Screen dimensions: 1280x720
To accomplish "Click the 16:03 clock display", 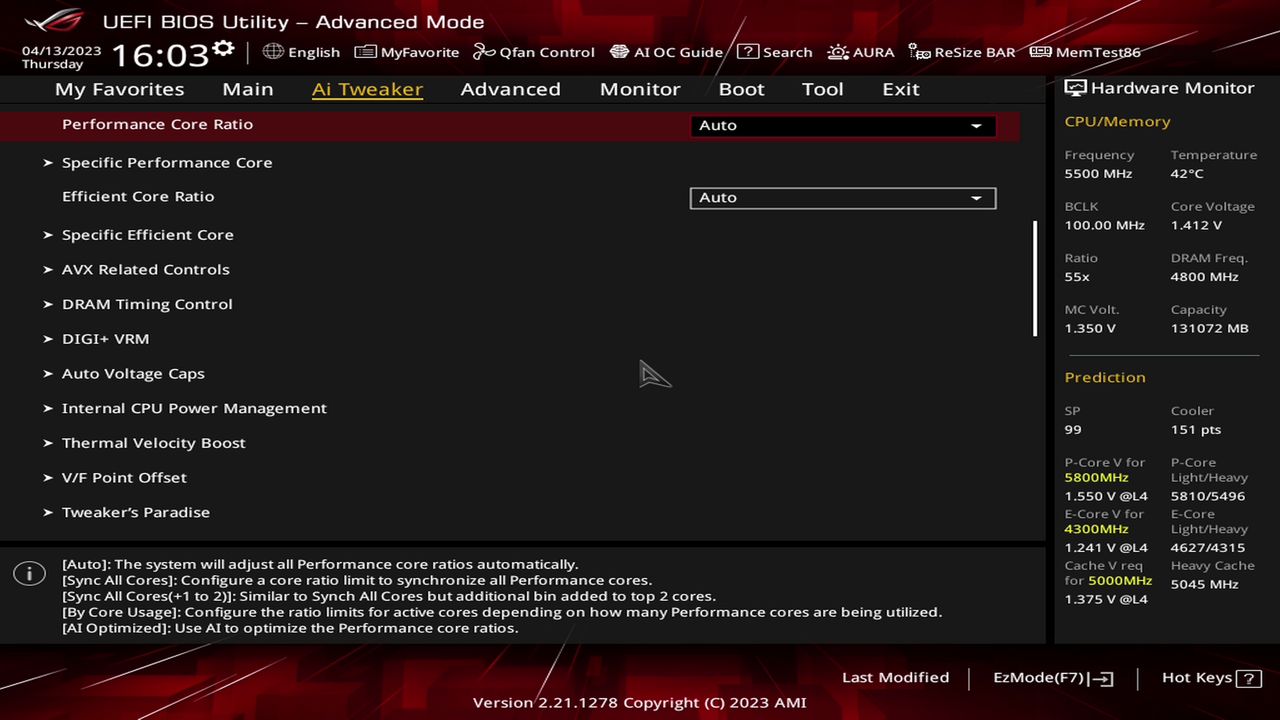I will (160, 54).
